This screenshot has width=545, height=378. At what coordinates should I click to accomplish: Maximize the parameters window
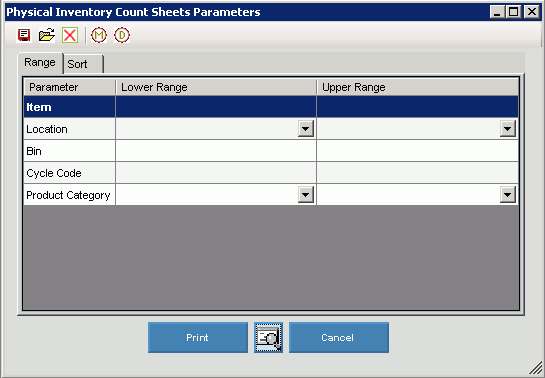pyautogui.click(x=514, y=12)
